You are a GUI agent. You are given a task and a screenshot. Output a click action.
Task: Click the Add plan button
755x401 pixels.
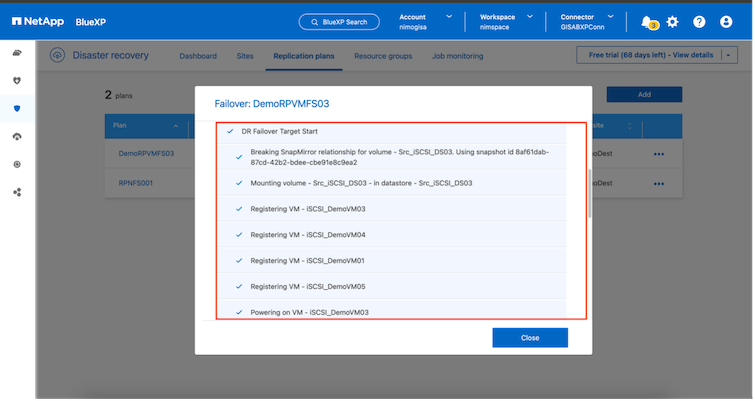644,94
